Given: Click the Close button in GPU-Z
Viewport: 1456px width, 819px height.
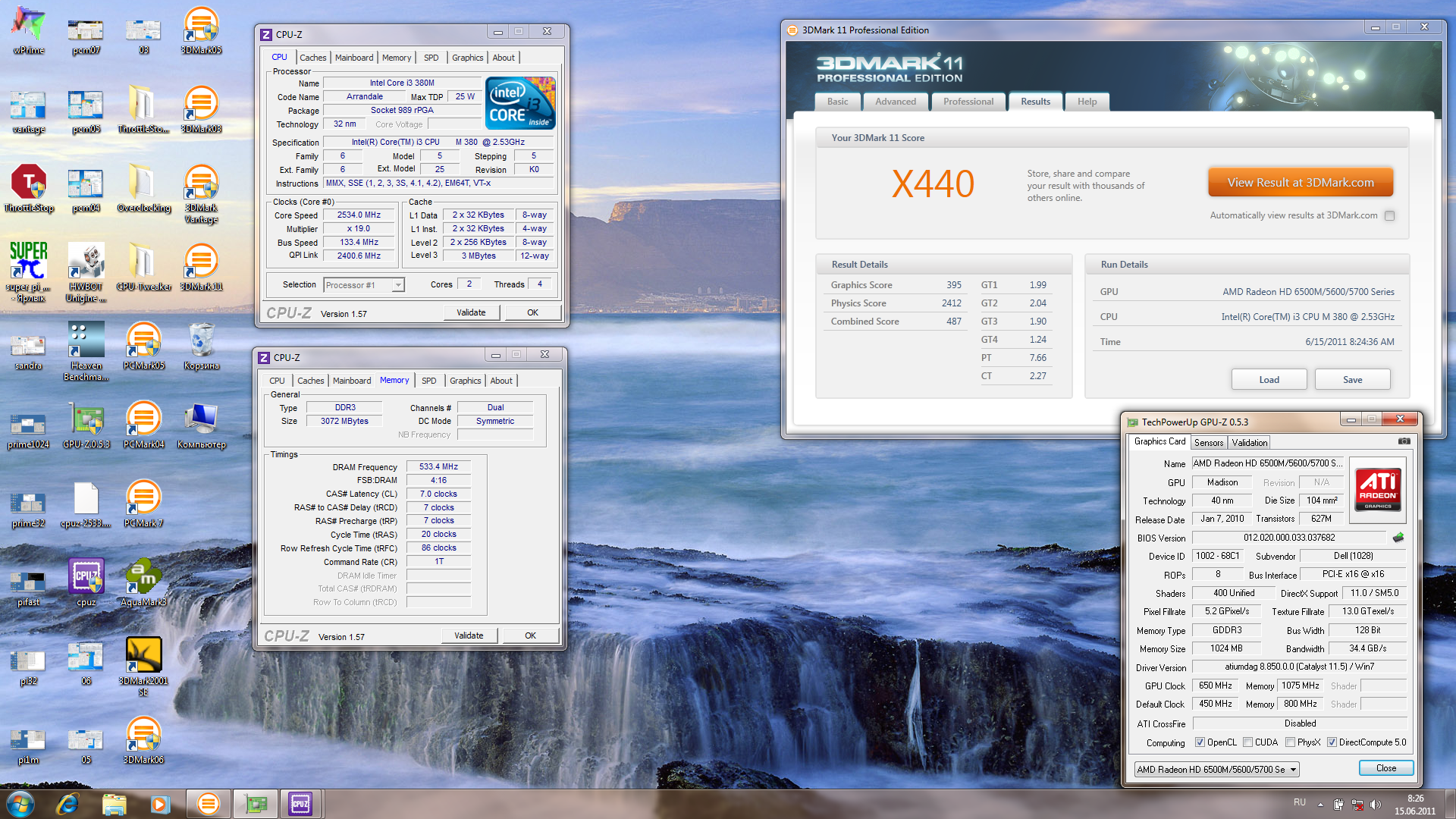Looking at the screenshot, I should pos(1386,768).
